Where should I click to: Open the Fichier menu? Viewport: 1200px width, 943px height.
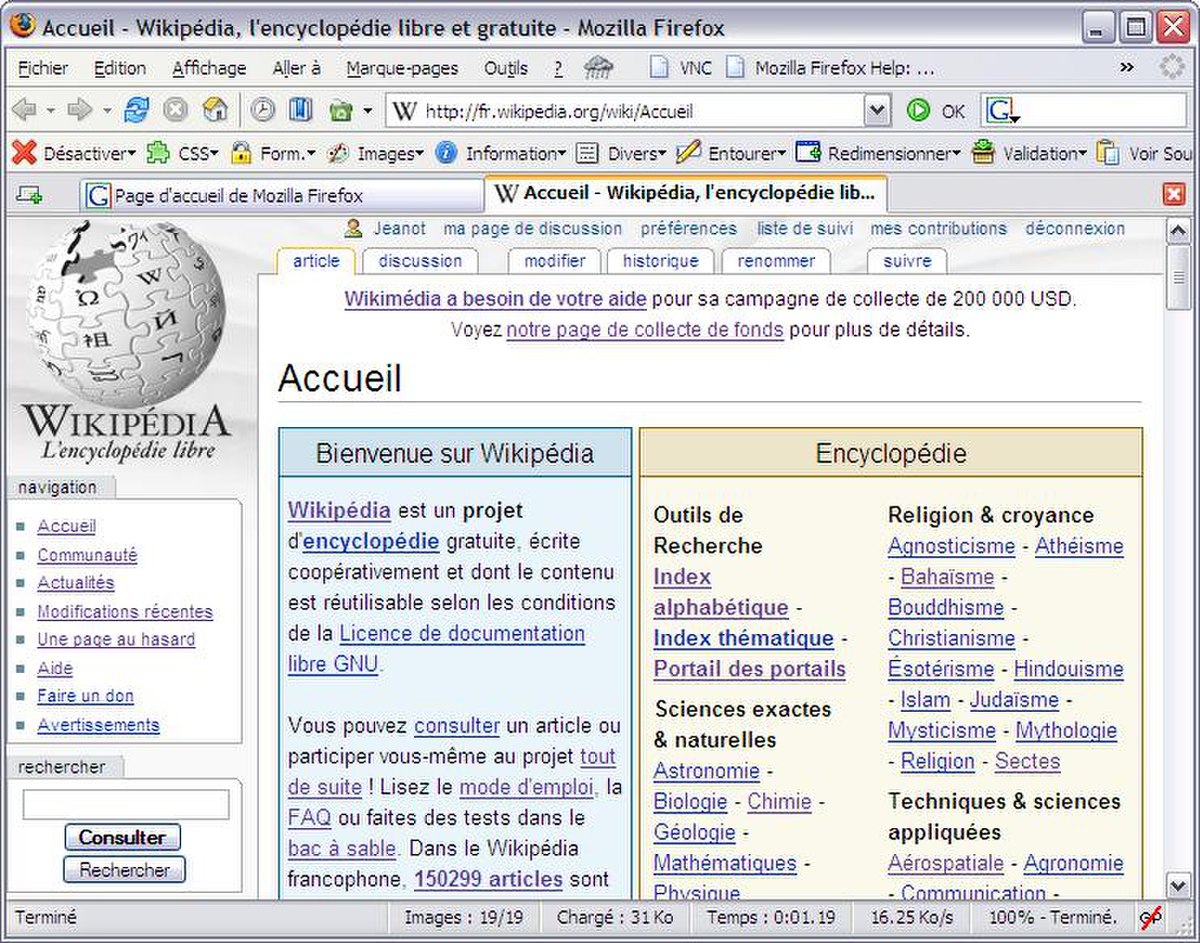pyautogui.click(x=43, y=68)
